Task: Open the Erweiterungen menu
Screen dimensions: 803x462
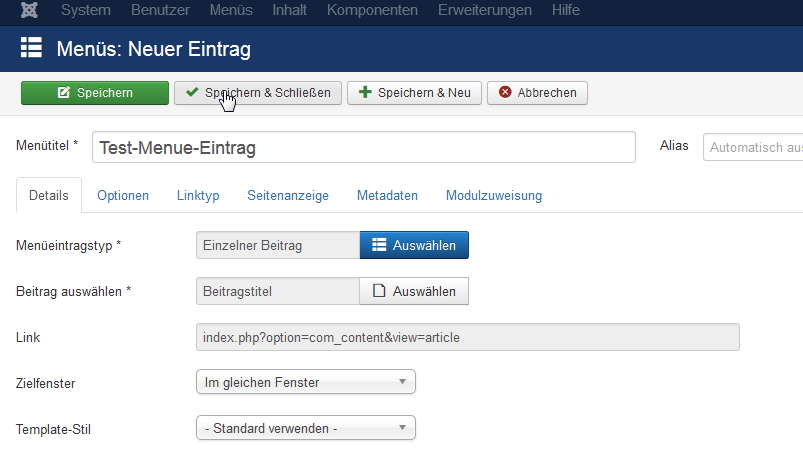Action: click(x=484, y=10)
